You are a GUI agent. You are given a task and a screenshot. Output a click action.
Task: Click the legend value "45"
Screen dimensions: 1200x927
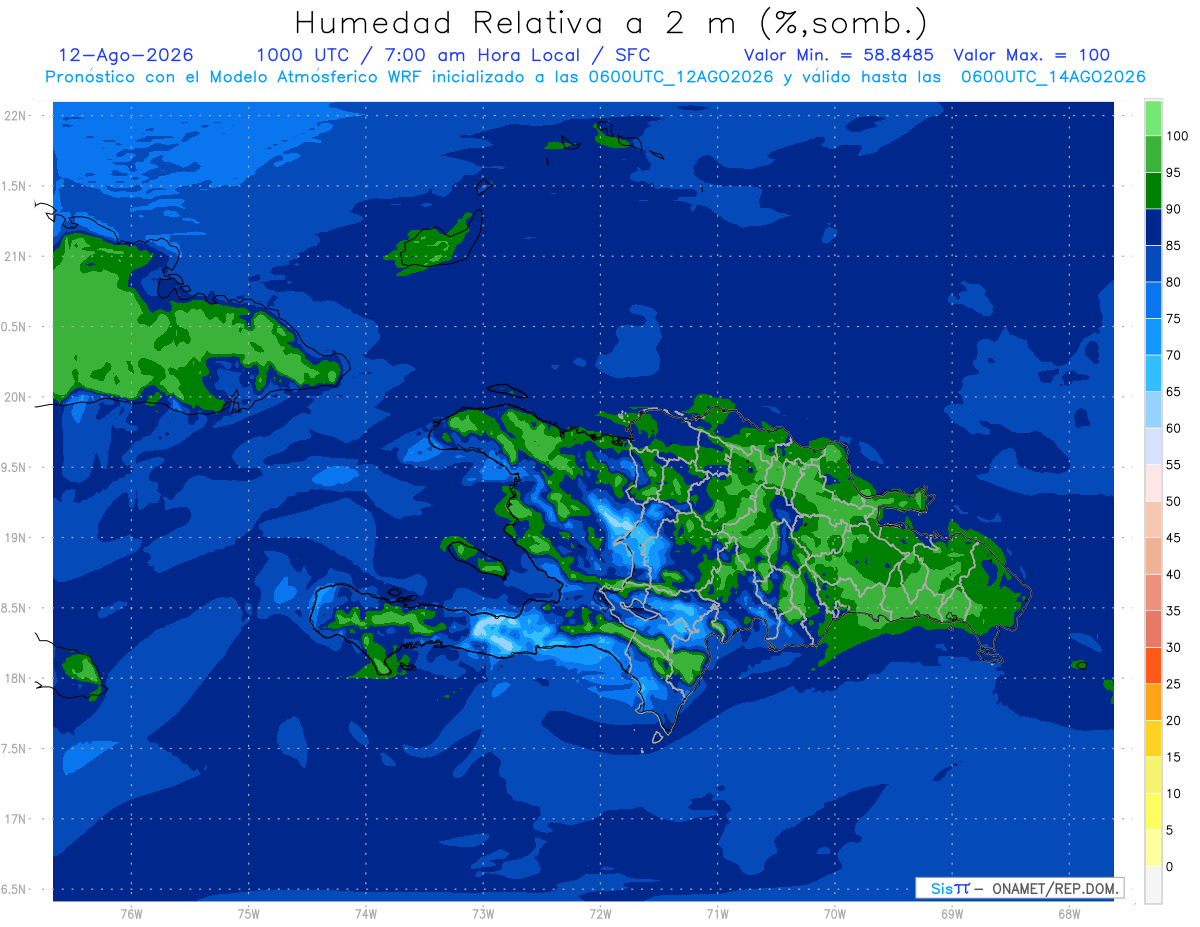(1173, 537)
